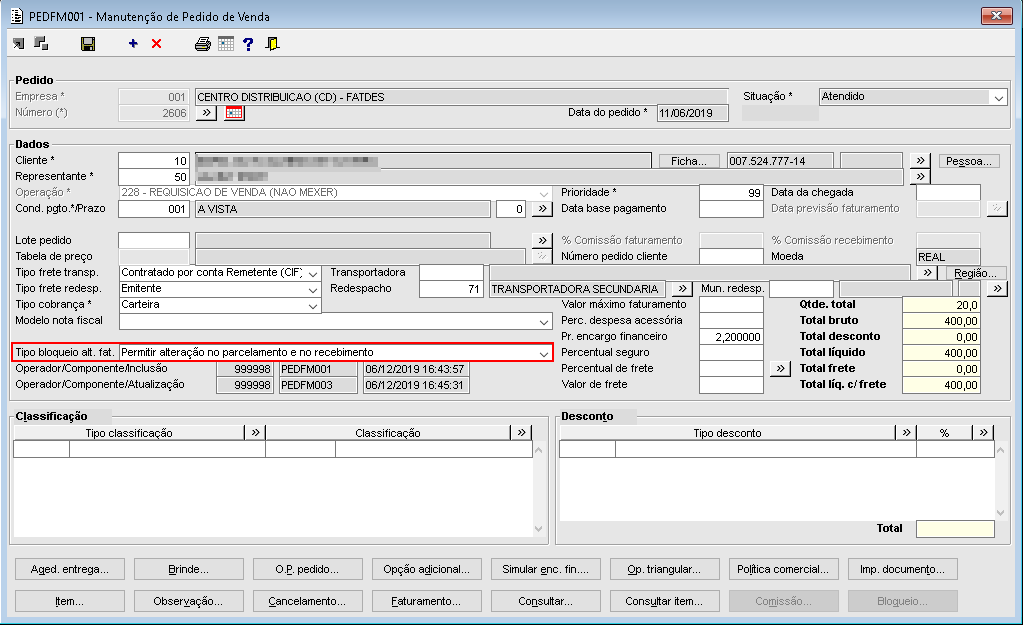Open the Item... button
1023x625 pixels.
(x=70, y=601)
